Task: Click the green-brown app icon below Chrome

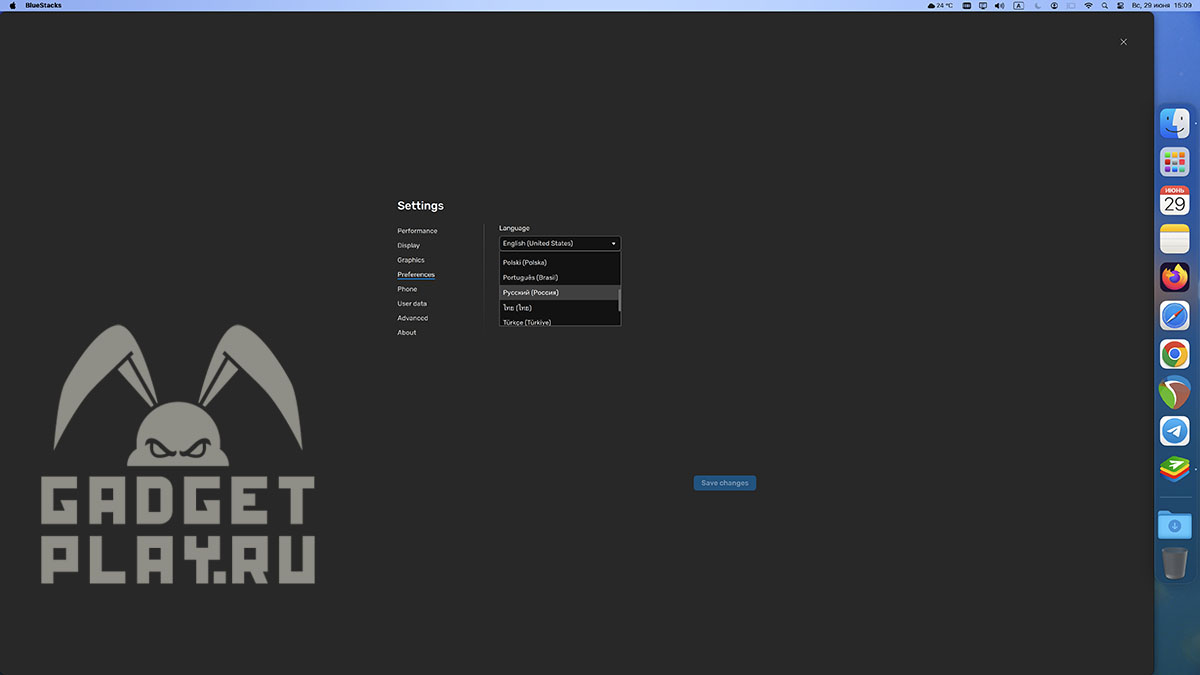Action: pos(1174,393)
